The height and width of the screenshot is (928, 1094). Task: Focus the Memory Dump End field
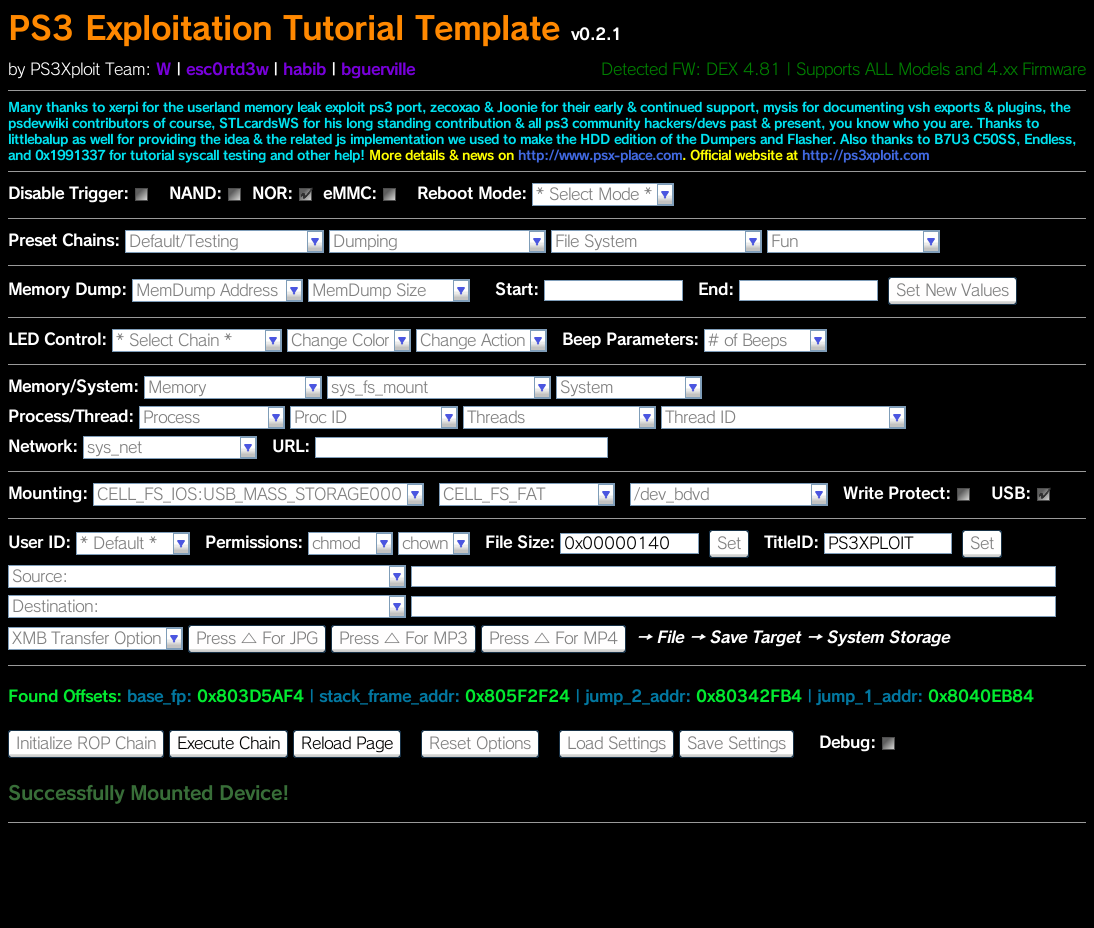808,290
